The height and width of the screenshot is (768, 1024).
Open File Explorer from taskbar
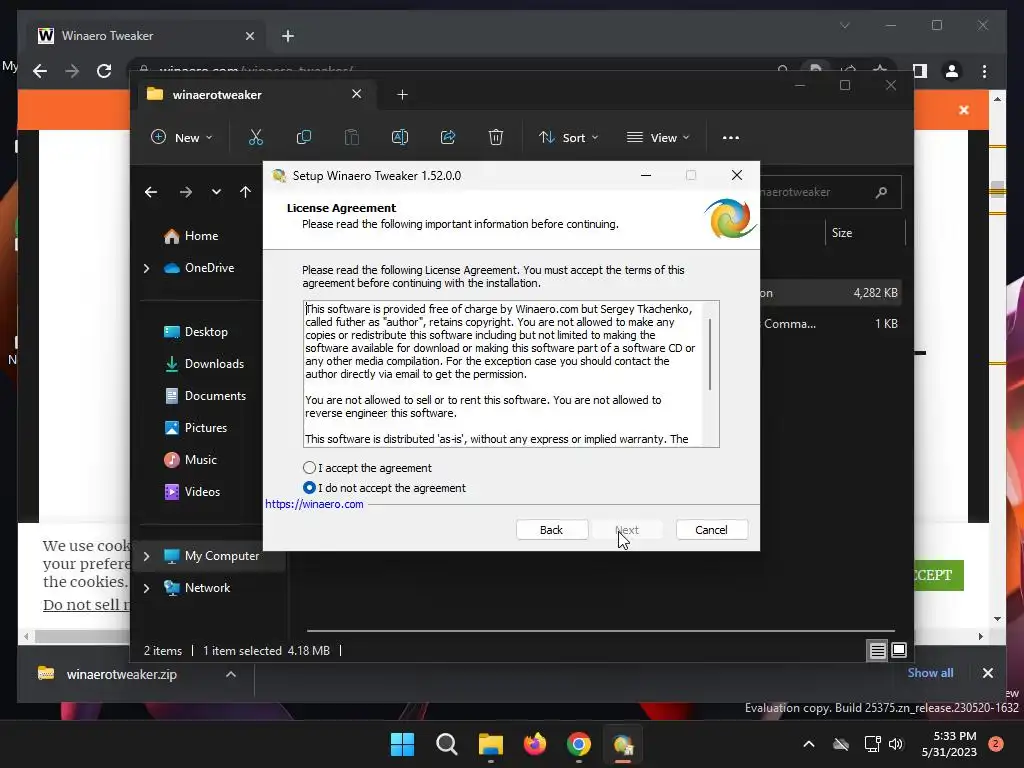tap(491, 744)
